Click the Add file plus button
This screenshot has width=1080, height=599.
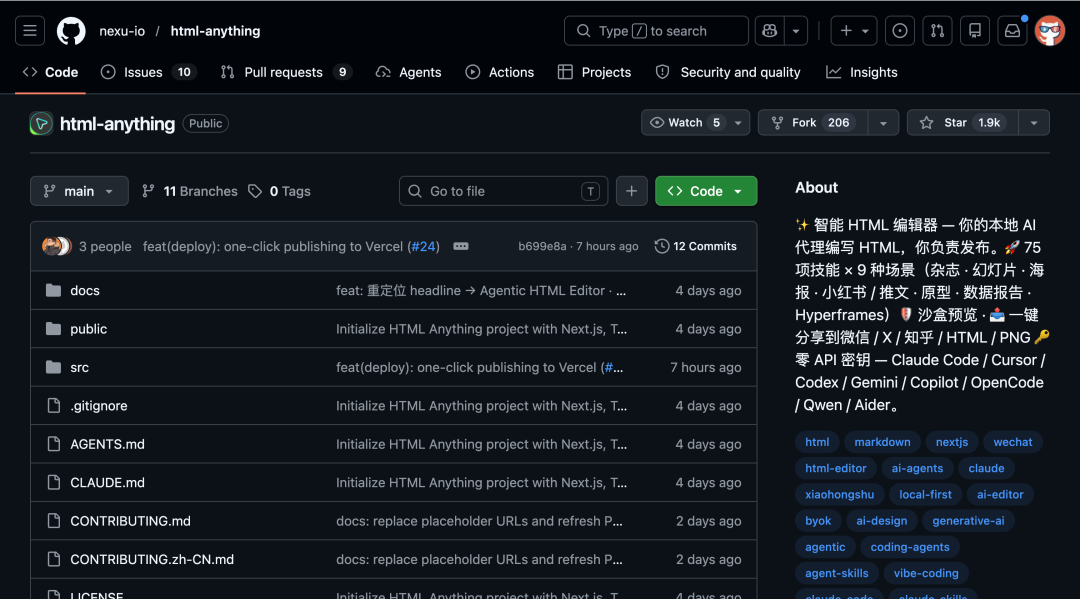tap(632, 191)
